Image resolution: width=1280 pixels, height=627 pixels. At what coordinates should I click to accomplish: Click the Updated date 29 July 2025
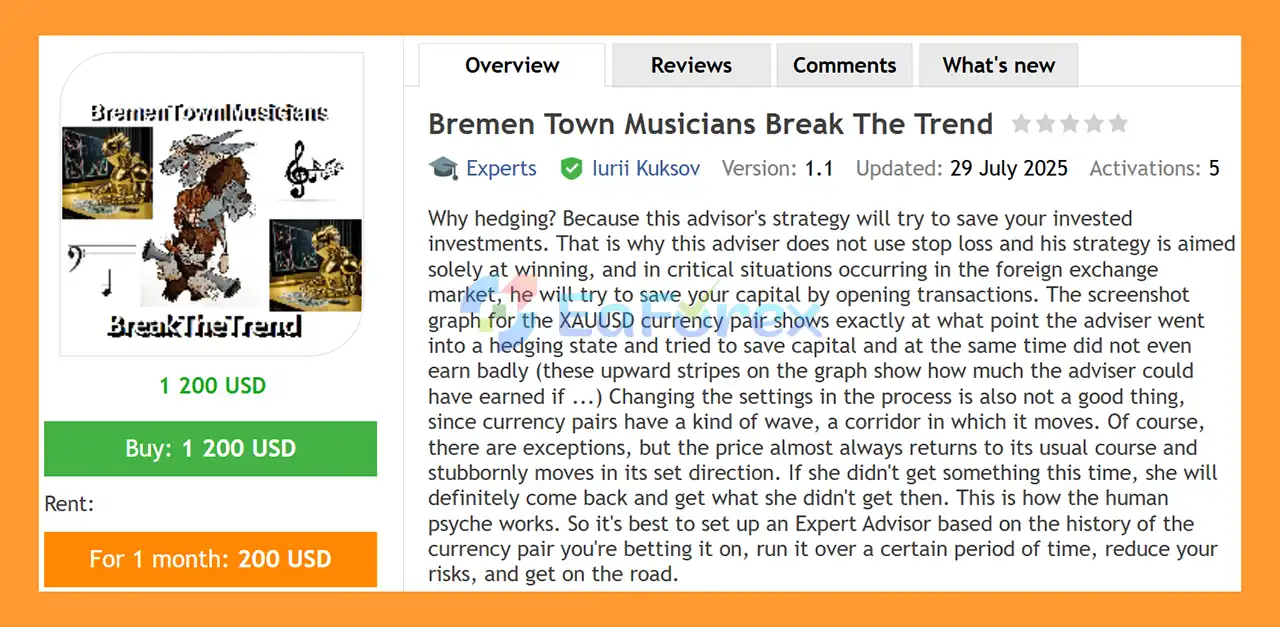coord(1008,168)
